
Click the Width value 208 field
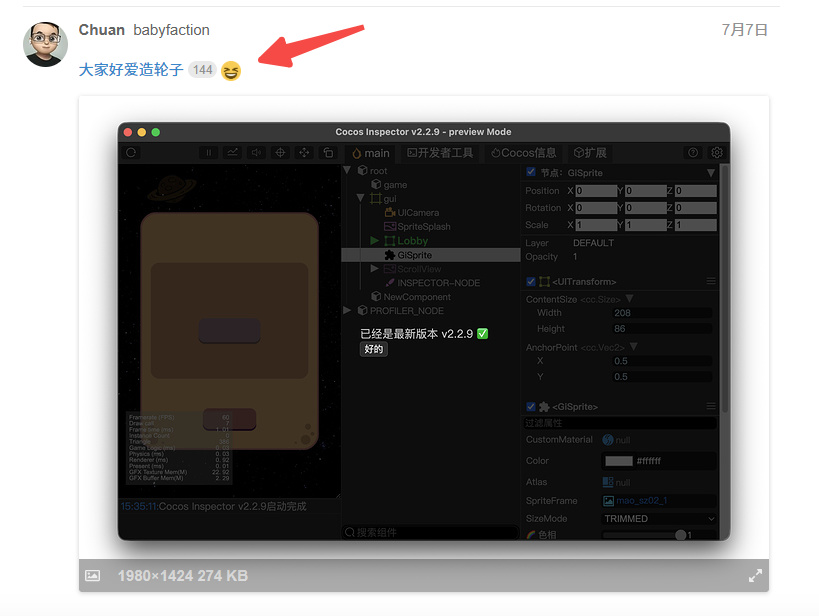tap(662, 313)
